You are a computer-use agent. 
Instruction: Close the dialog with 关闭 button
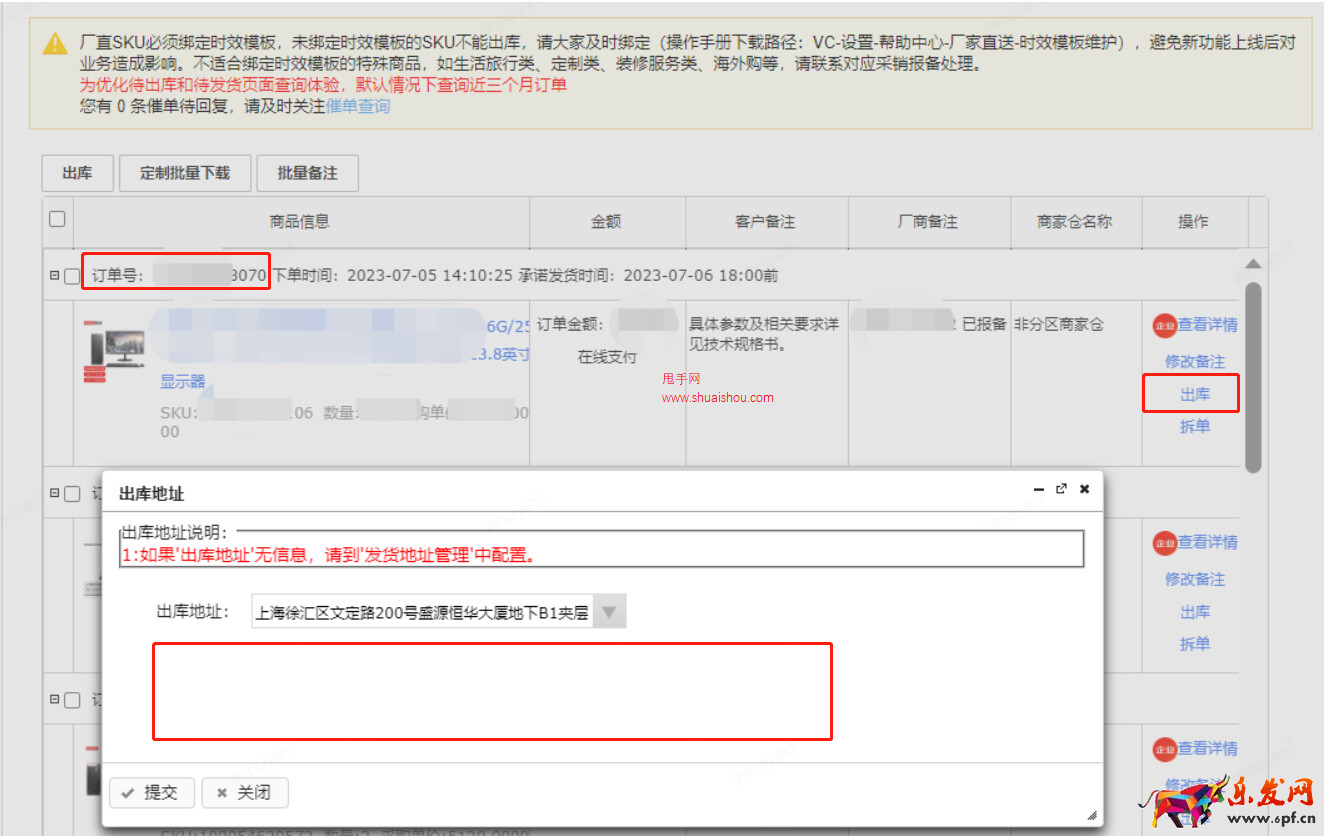245,793
